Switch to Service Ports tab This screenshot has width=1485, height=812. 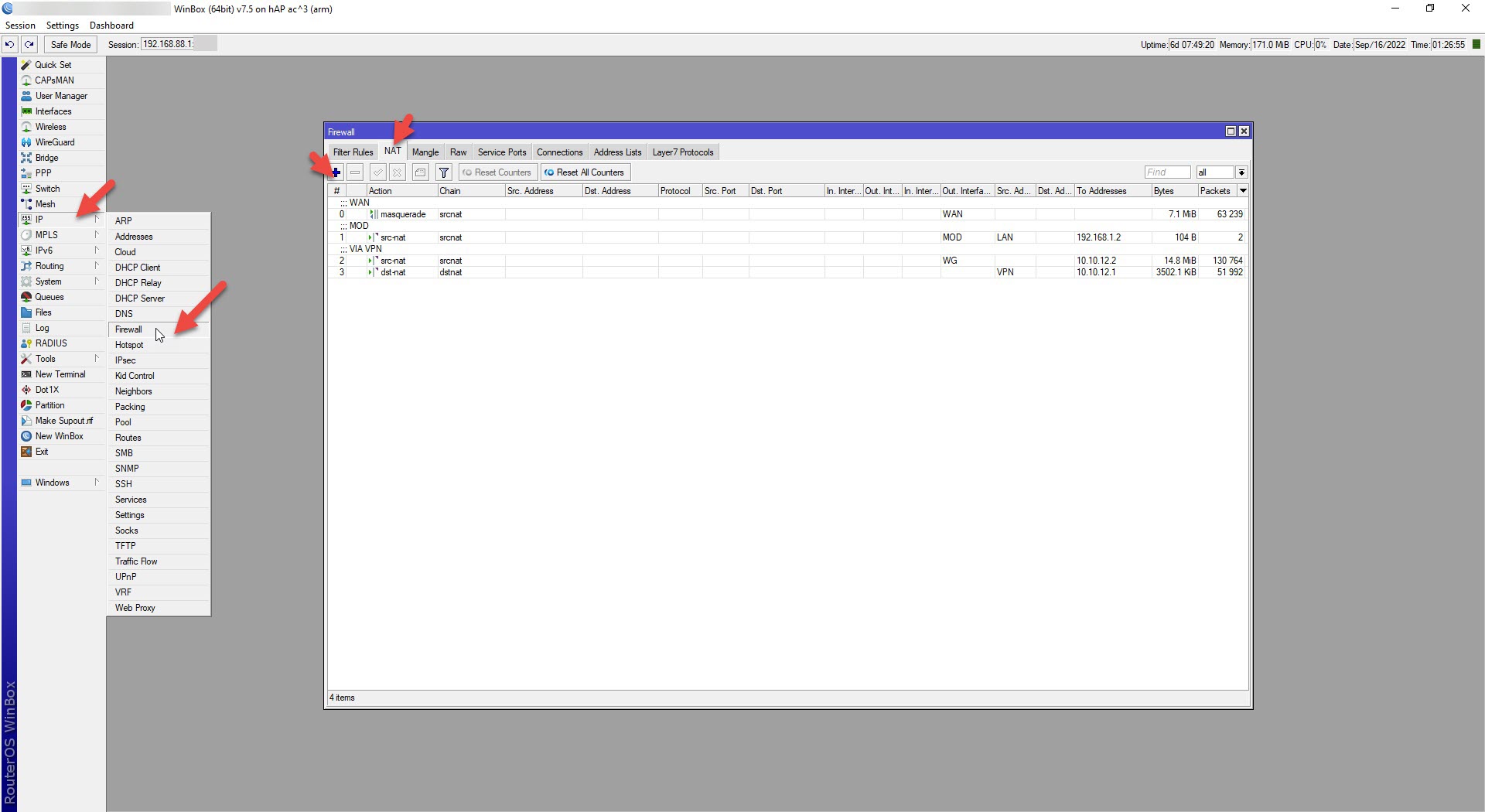pos(502,152)
